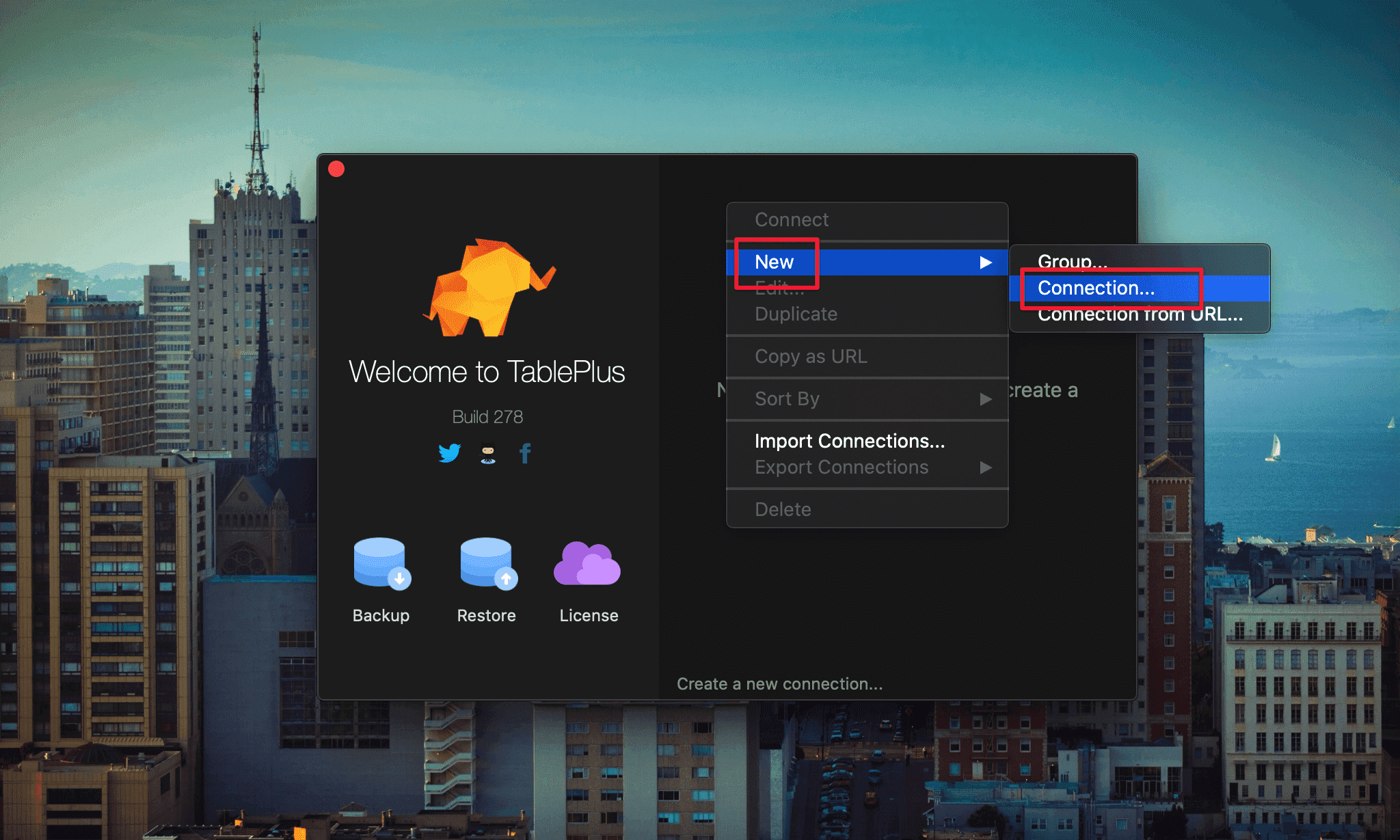Choose Duplicate in the context menu
Viewport: 1400px width, 840px height.
867,314
